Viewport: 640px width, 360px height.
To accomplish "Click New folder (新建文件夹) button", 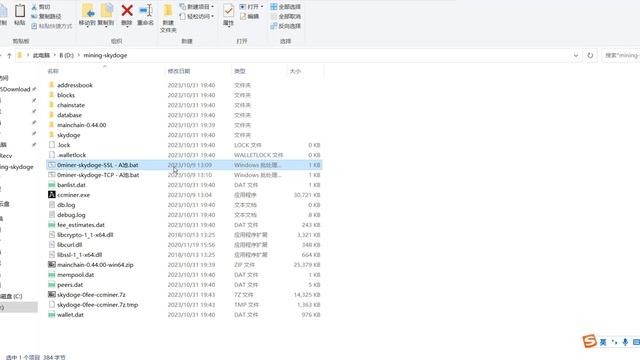I will [168, 18].
